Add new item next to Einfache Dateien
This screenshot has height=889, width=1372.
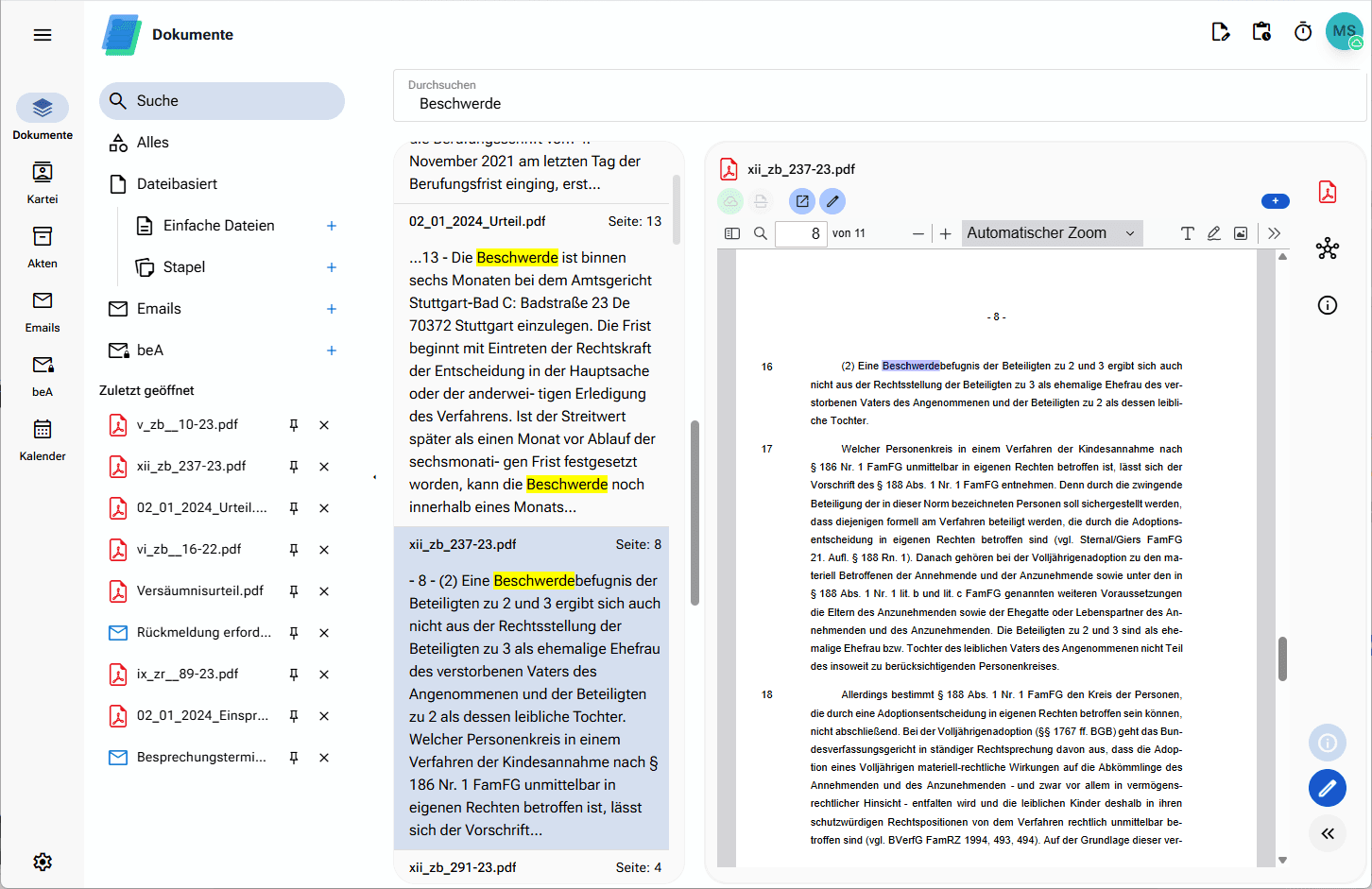coord(332,226)
